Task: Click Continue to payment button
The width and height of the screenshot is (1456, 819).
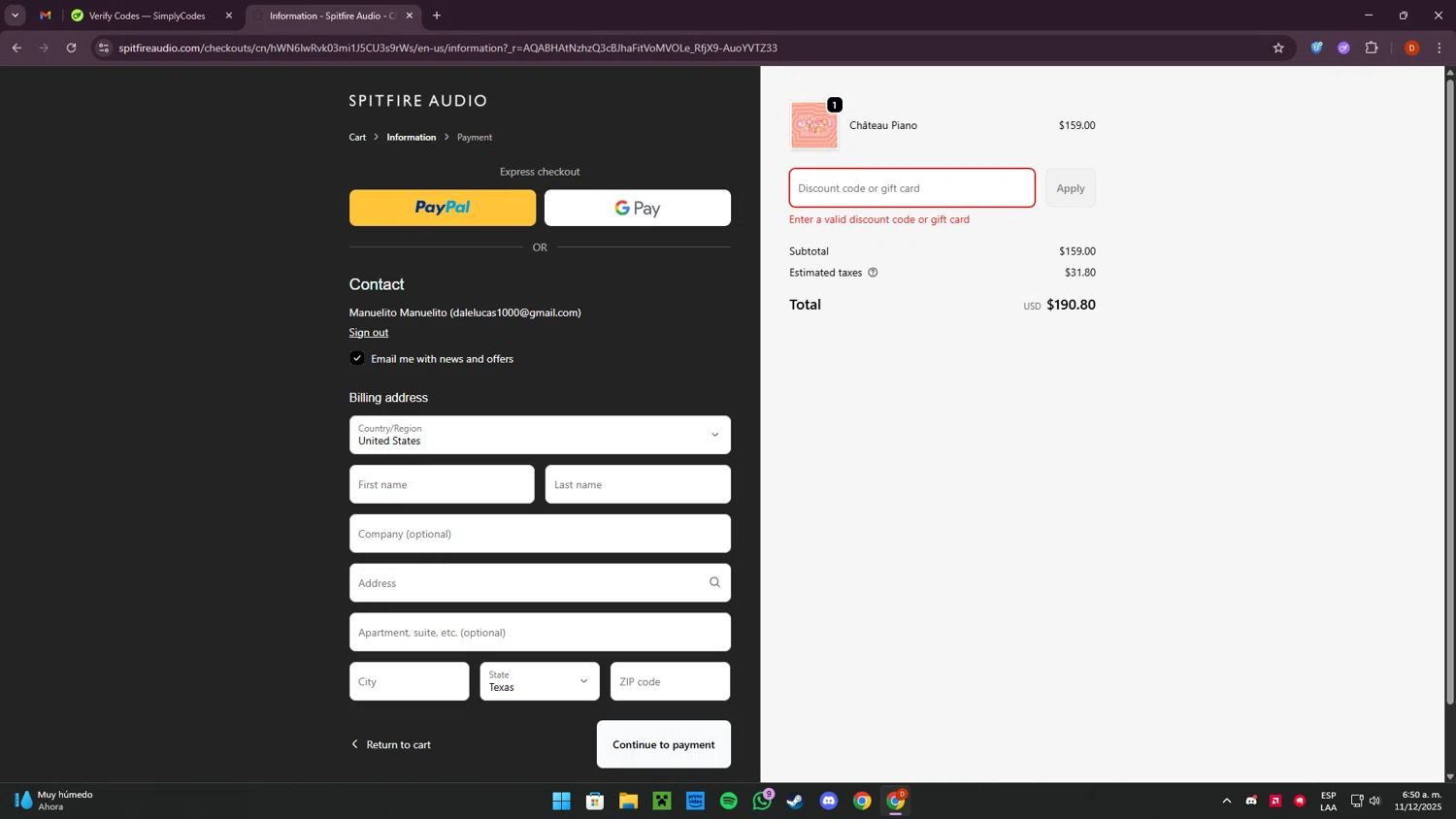Action: tap(664, 744)
